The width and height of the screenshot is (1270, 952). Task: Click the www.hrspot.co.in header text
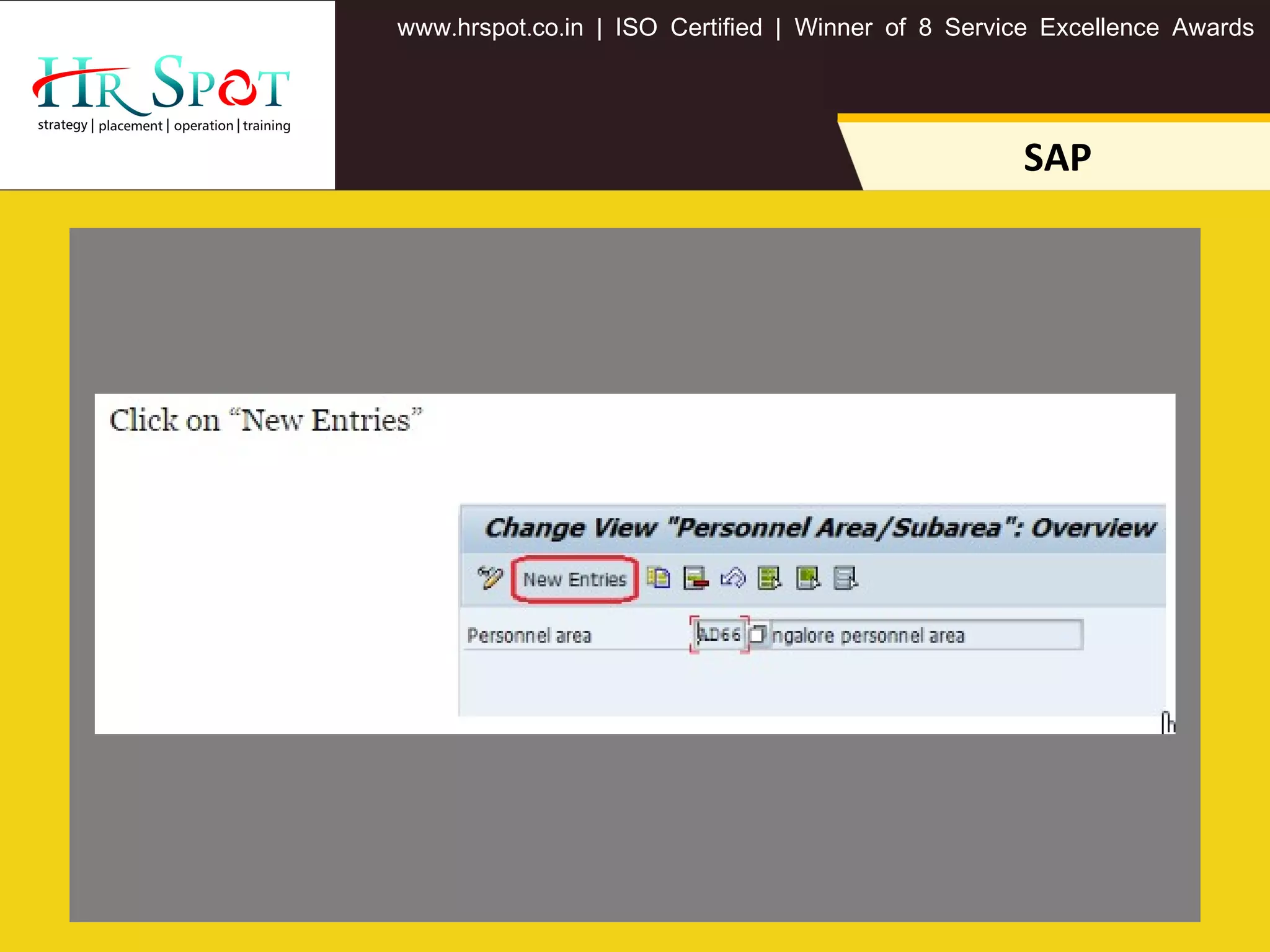click(x=490, y=28)
